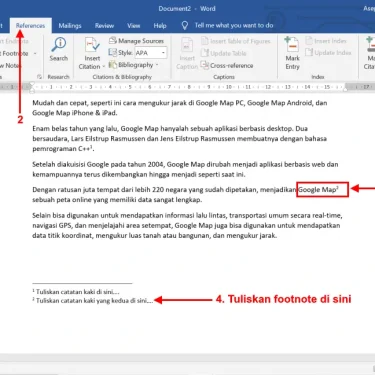Image resolution: width=375 pixels, height=375 pixels.
Task: Click footnote 'Tuliskan catatan kaki yang kedua di sini...'
Action: coord(93,300)
